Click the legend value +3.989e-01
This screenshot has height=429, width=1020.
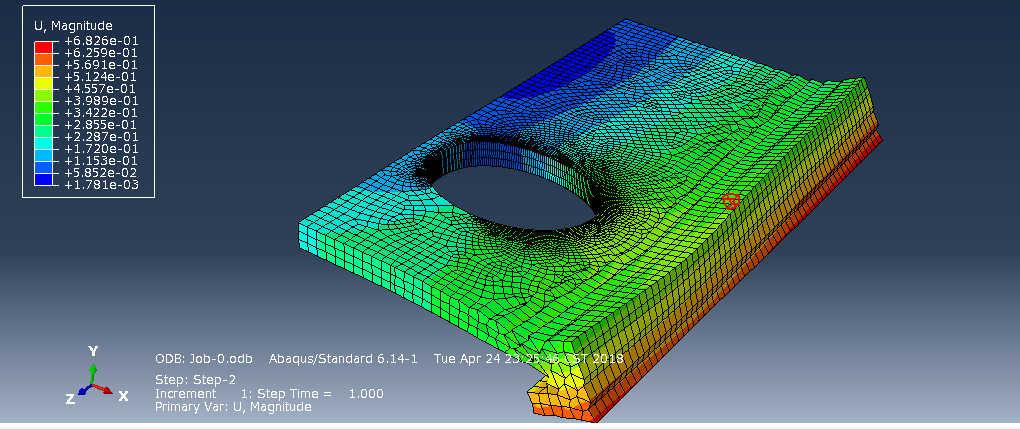[101, 101]
